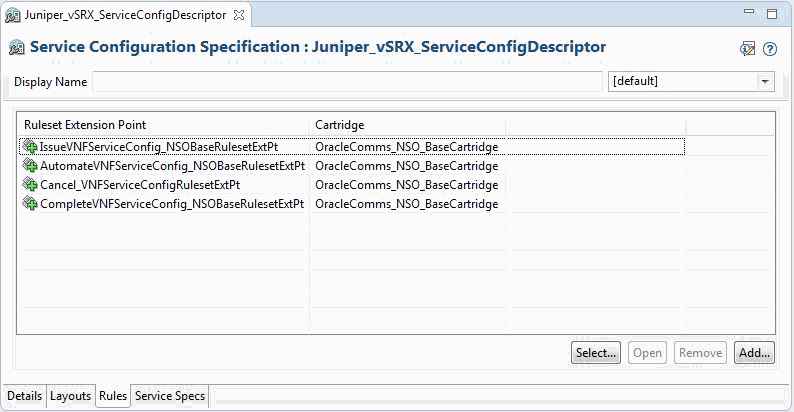Select the Juniper_vSRX_ServiceConfigDescriptor editor tab
This screenshot has width=794, height=412.
coord(125,15)
